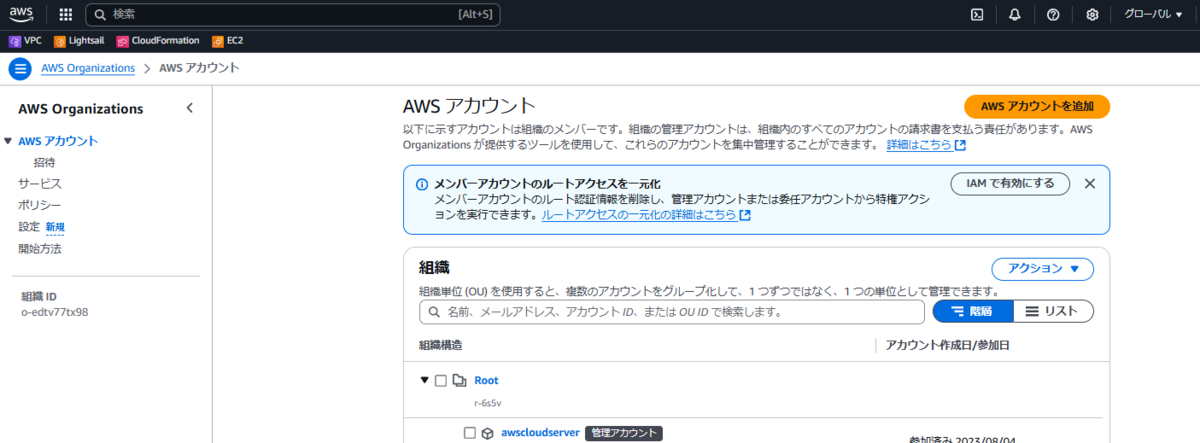Click AWS アカウントを追加 button
1200x443 pixels.
coord(1037,106)
